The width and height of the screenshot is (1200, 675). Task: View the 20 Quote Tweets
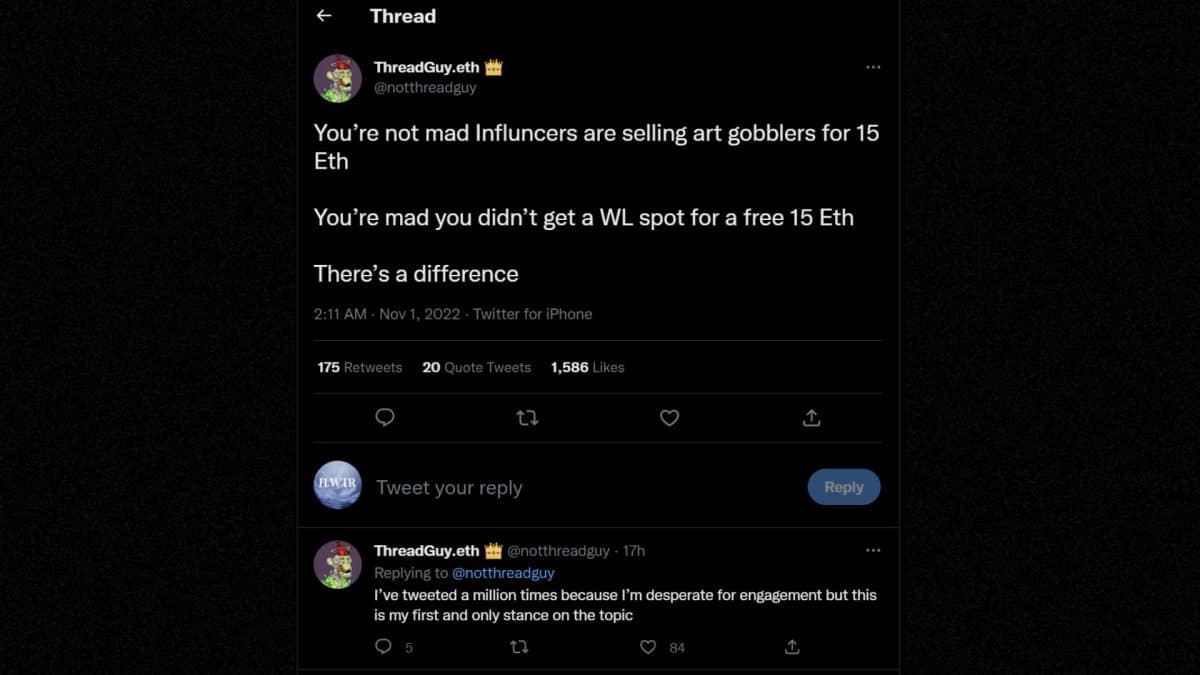tap(476, 367)
